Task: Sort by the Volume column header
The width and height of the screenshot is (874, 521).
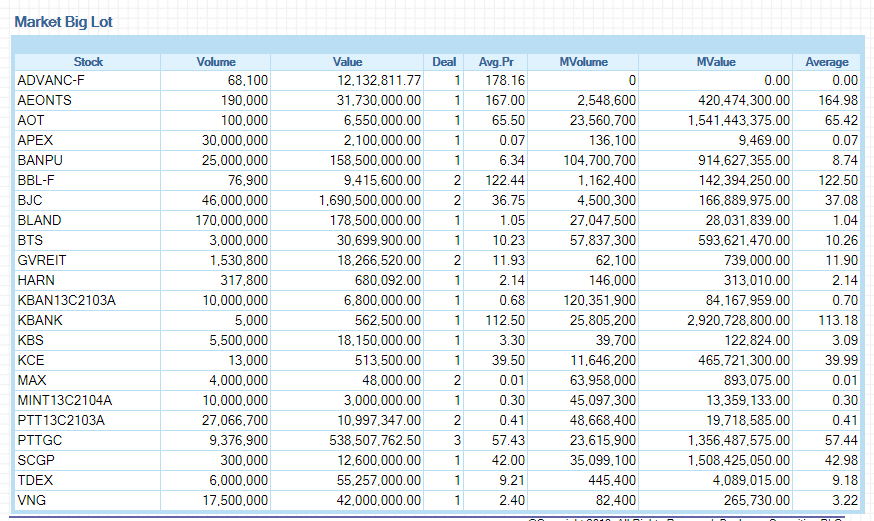Action: coord(216,62)
